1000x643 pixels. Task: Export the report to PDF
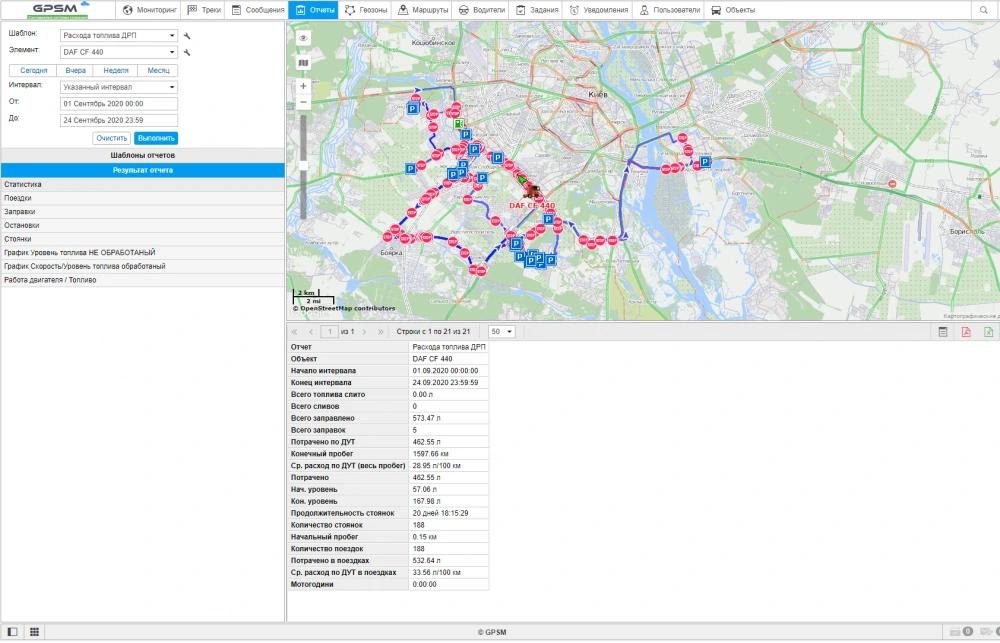pyautogui.click(x=966, y=332)
